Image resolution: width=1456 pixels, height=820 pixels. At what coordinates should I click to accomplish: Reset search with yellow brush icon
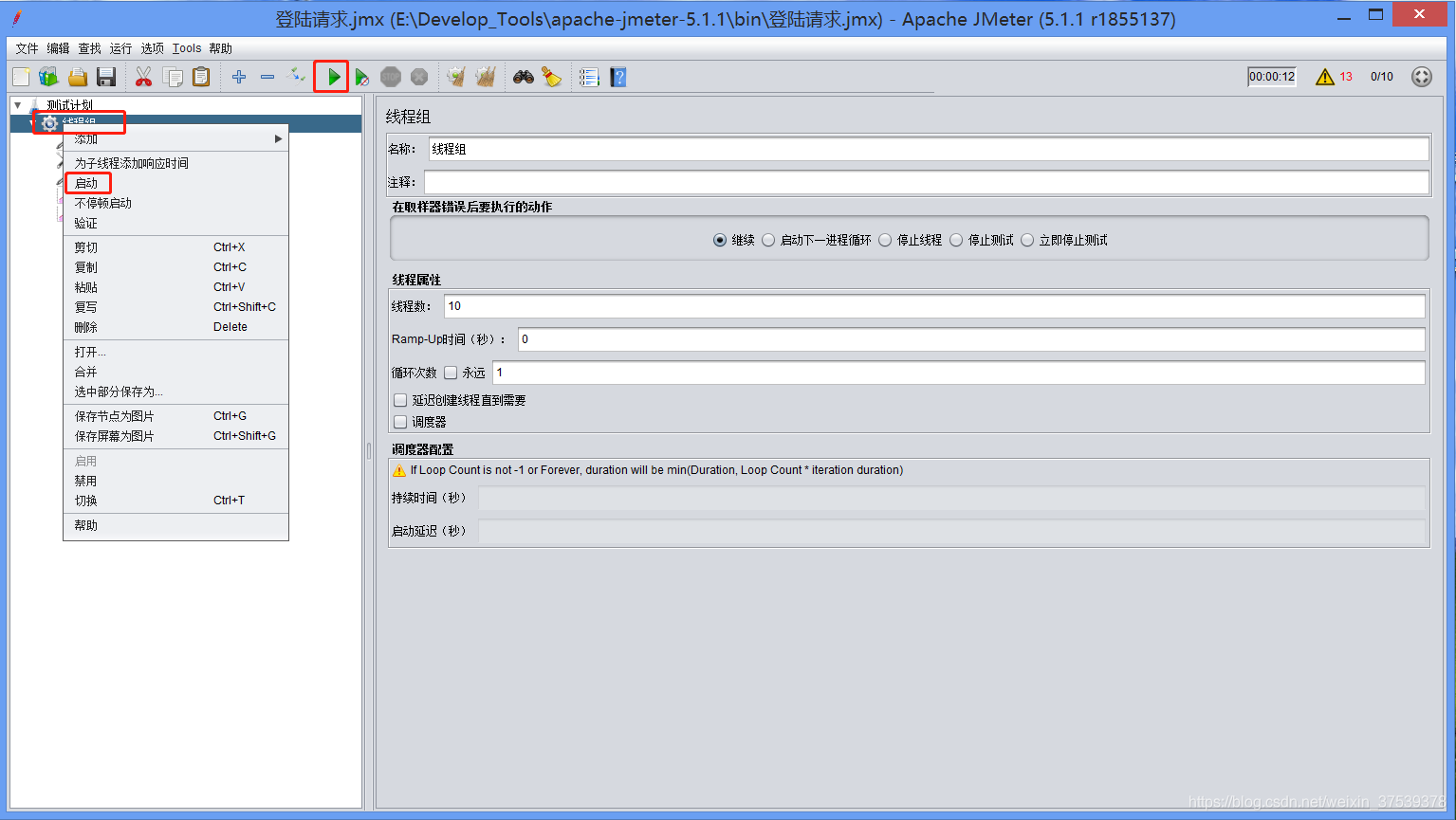click(551, 77)
